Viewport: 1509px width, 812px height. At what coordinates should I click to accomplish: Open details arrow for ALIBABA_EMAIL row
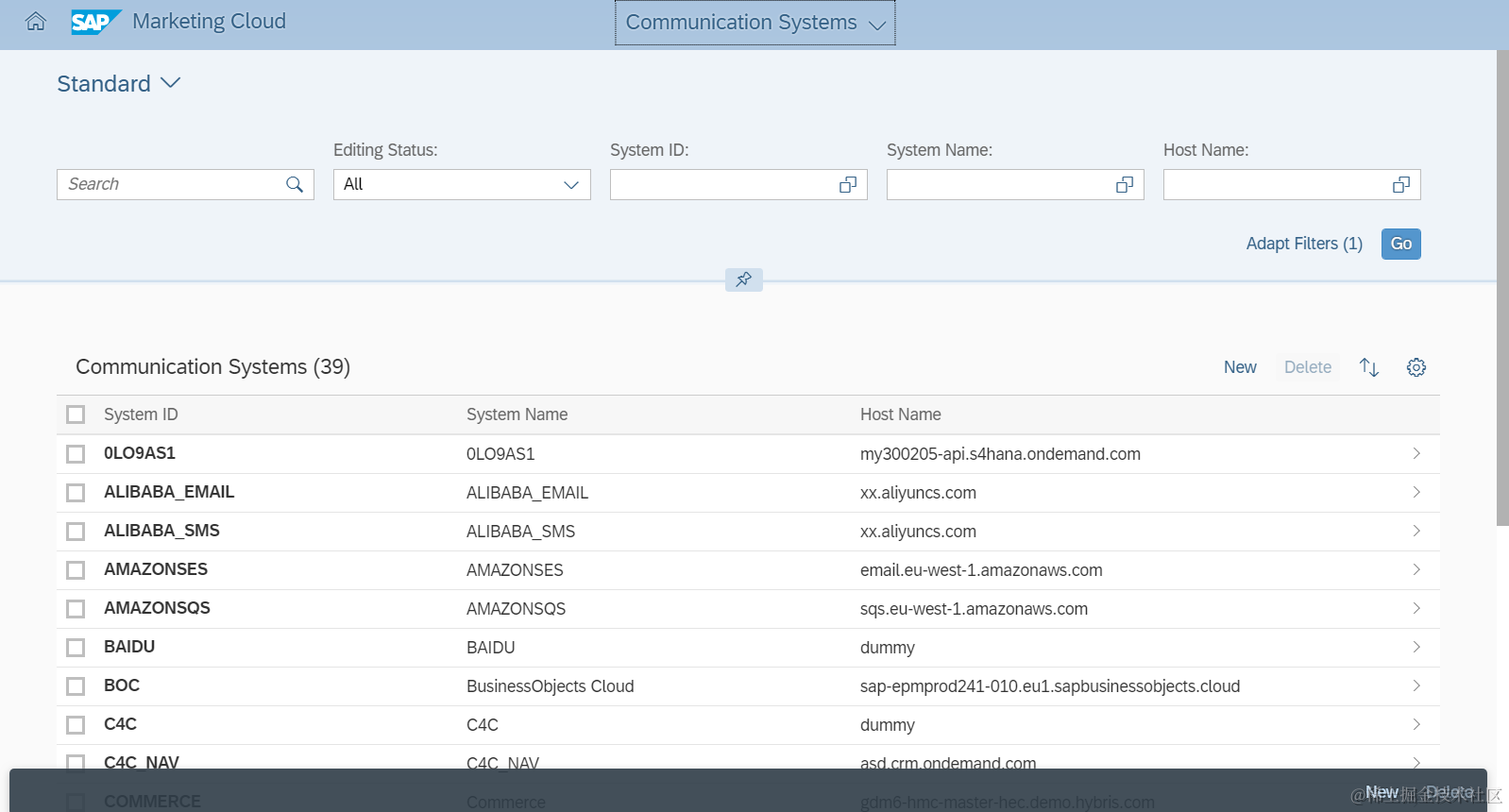pyautogui.click(x=1416, y=492)
